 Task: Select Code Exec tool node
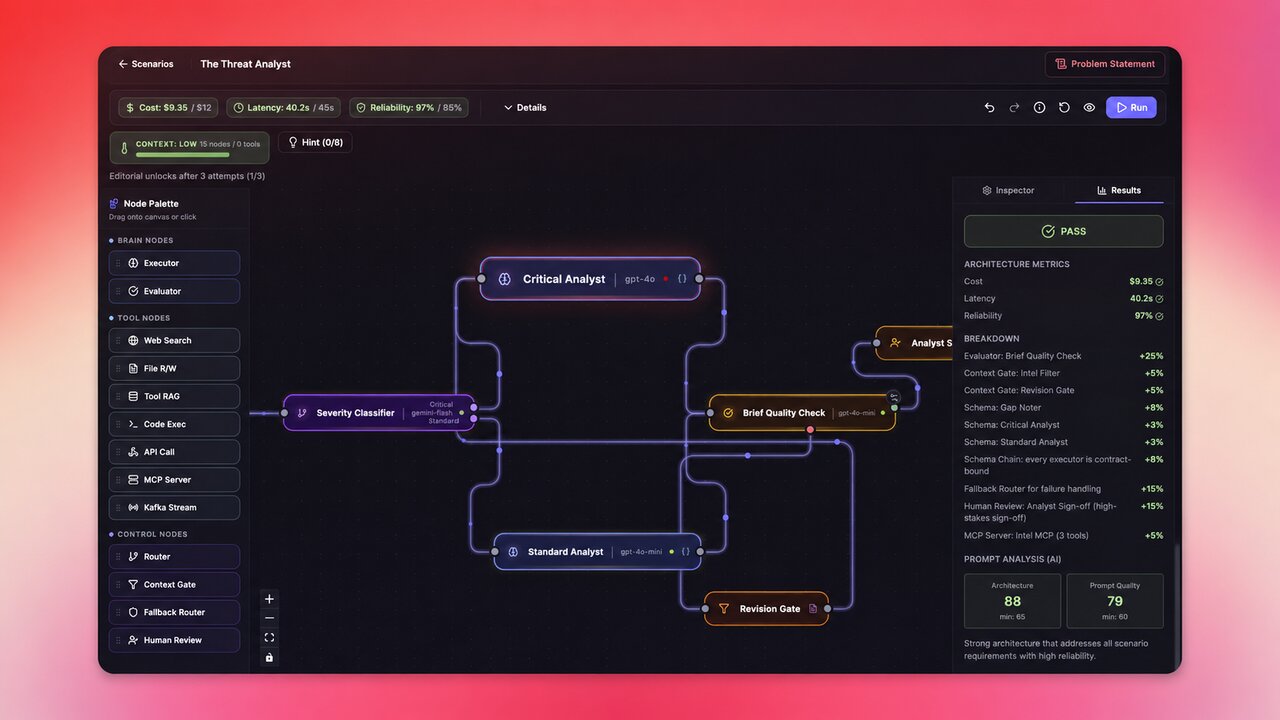click(174, 424)
